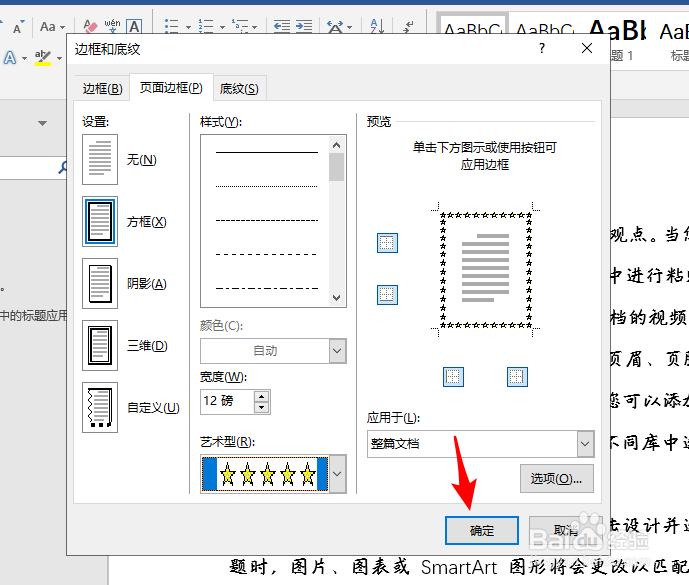This screenshot has height=585, width=689.
Task: Switch to the 页面边框(P) tab
Action: tap(171, 87)
